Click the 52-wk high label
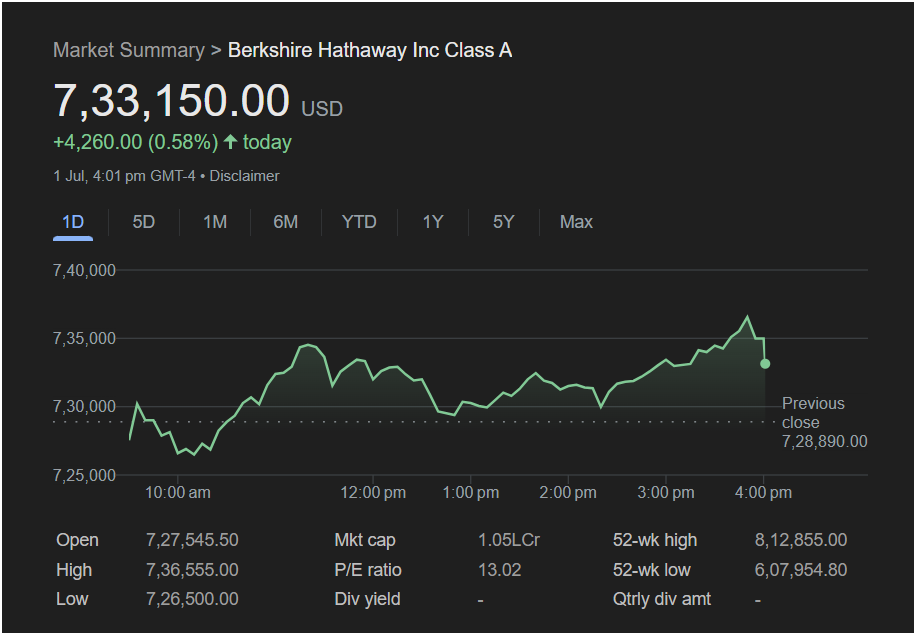The image size is (916, 635). pos(655,540)
